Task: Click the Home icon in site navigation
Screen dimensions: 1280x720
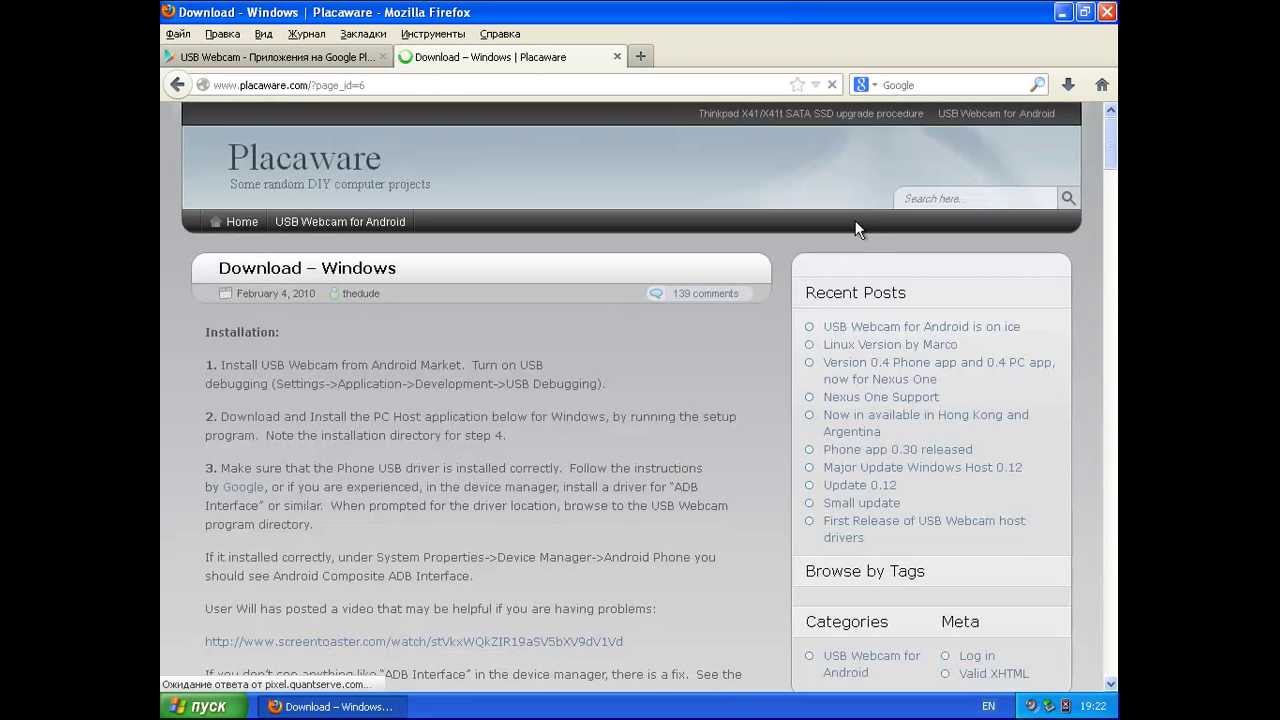Action: point(215,222)
